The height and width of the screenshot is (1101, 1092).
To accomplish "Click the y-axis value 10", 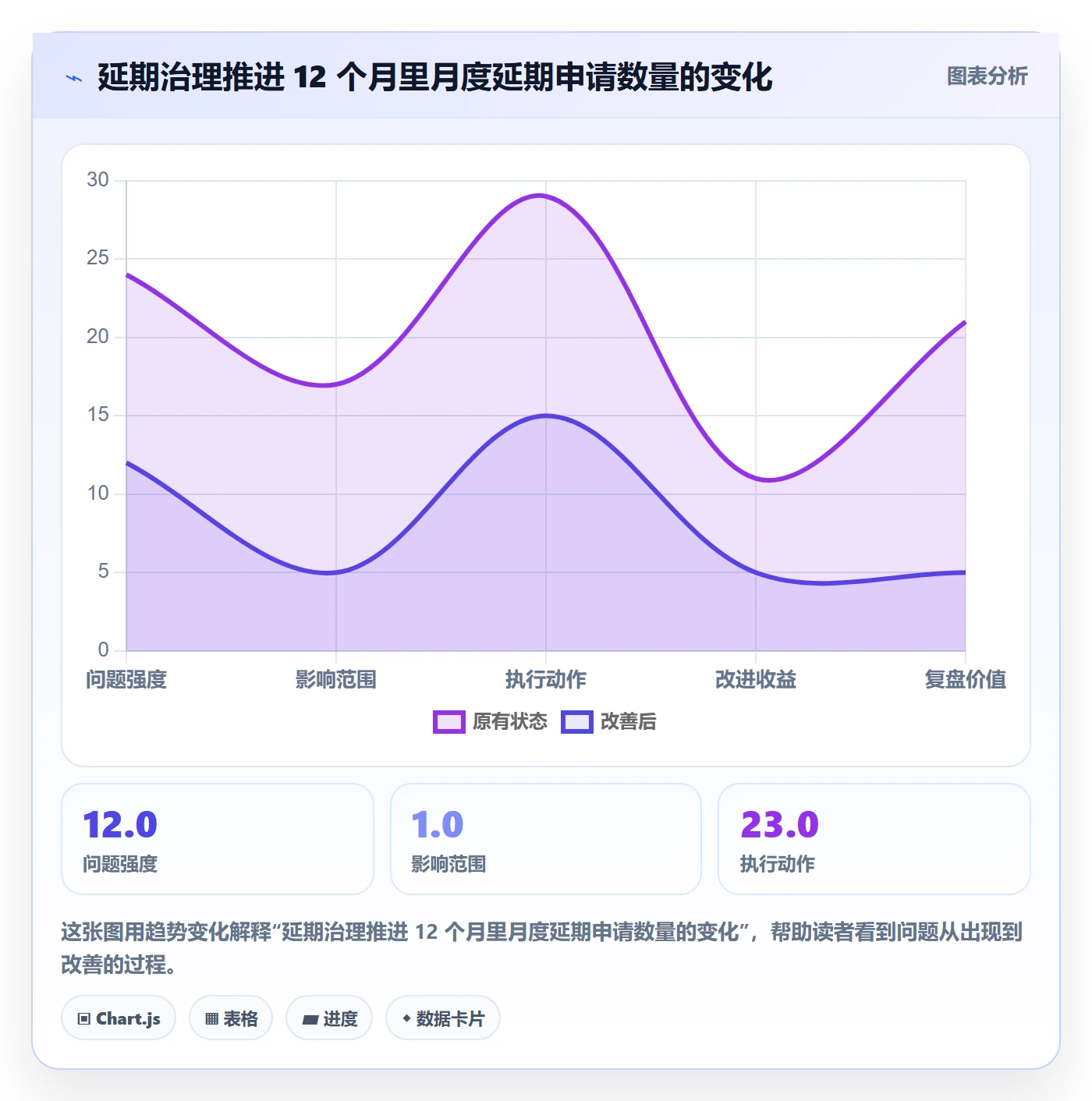I will 97,494.
